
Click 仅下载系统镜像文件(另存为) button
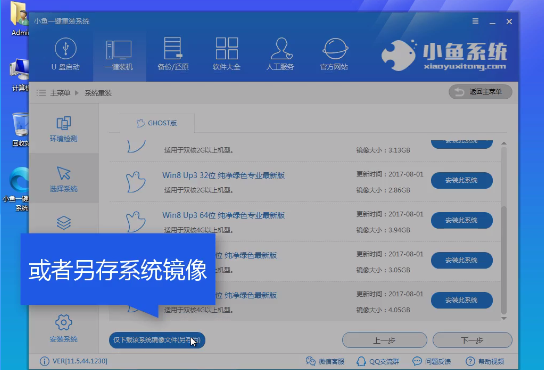tap(157, 340)
